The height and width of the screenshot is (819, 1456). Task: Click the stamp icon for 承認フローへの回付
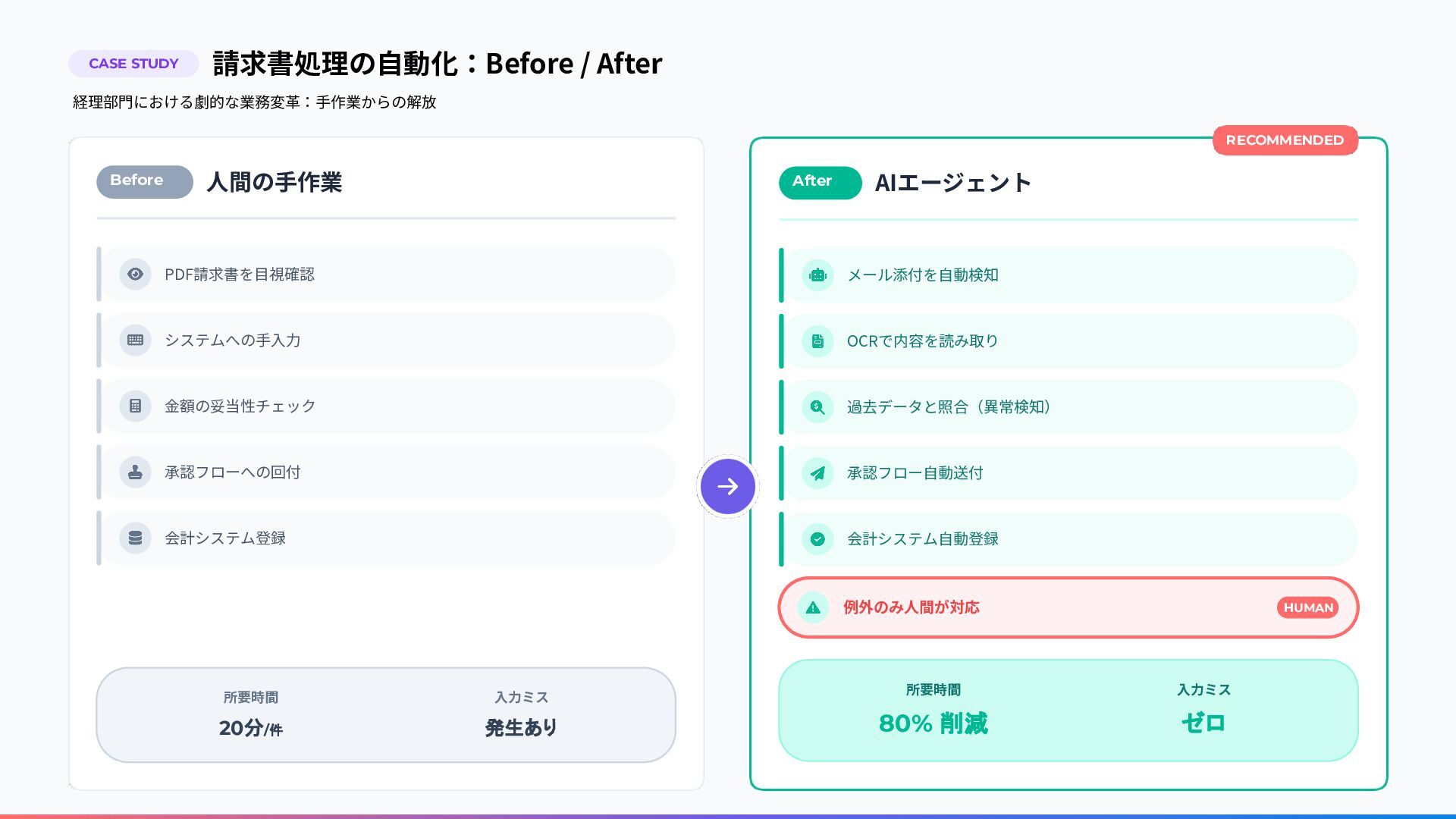click(135, 472)
